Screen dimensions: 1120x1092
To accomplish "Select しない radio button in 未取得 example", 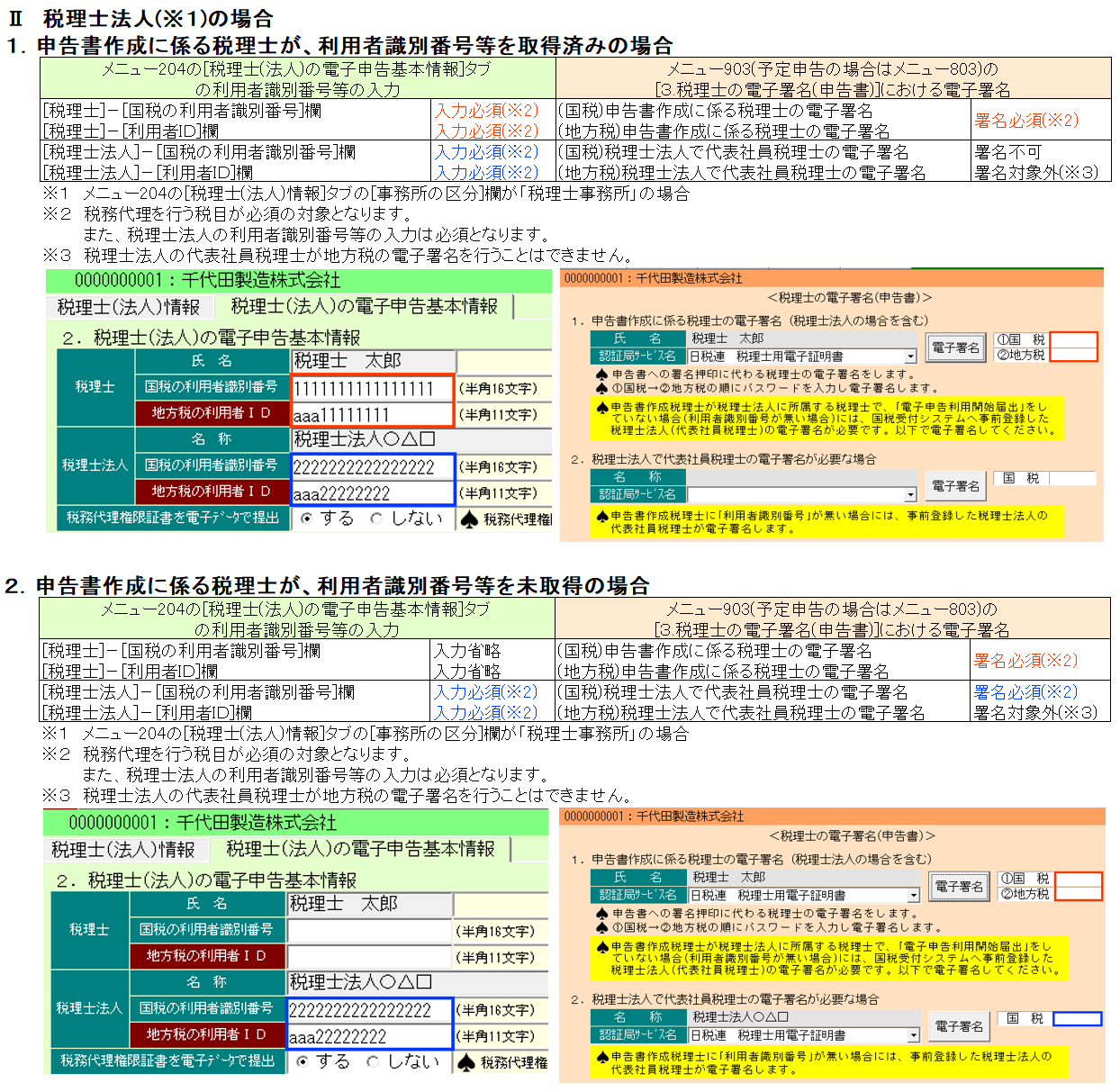I will click(x=373, y=1061).
